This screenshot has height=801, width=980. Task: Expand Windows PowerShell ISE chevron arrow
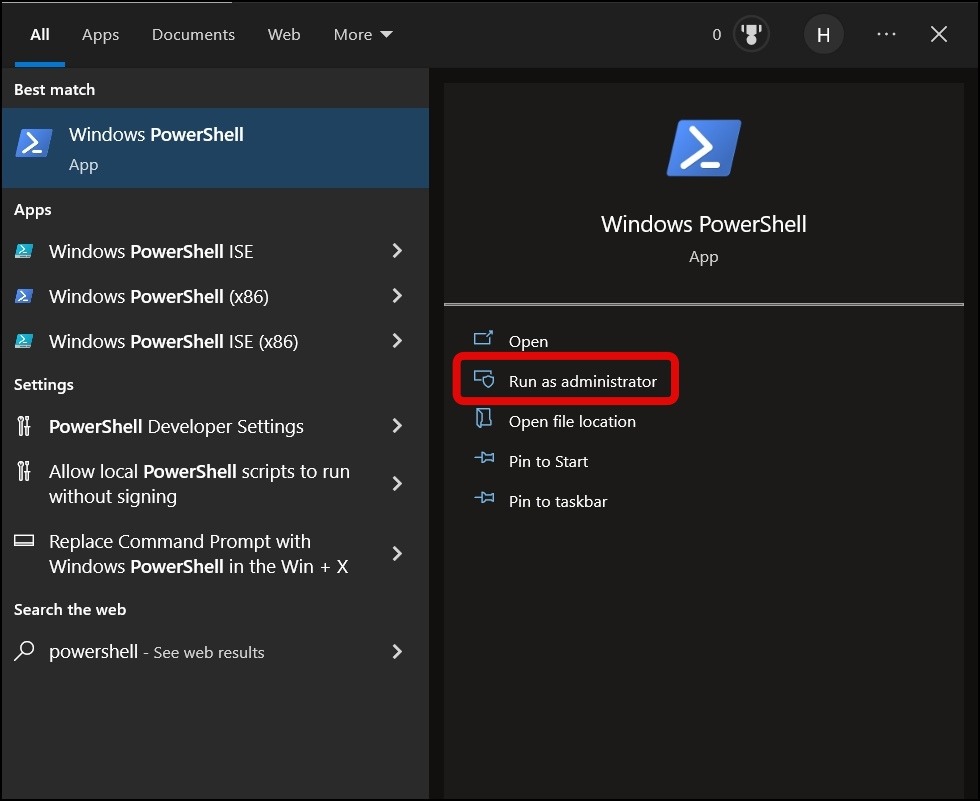point(397,251)
